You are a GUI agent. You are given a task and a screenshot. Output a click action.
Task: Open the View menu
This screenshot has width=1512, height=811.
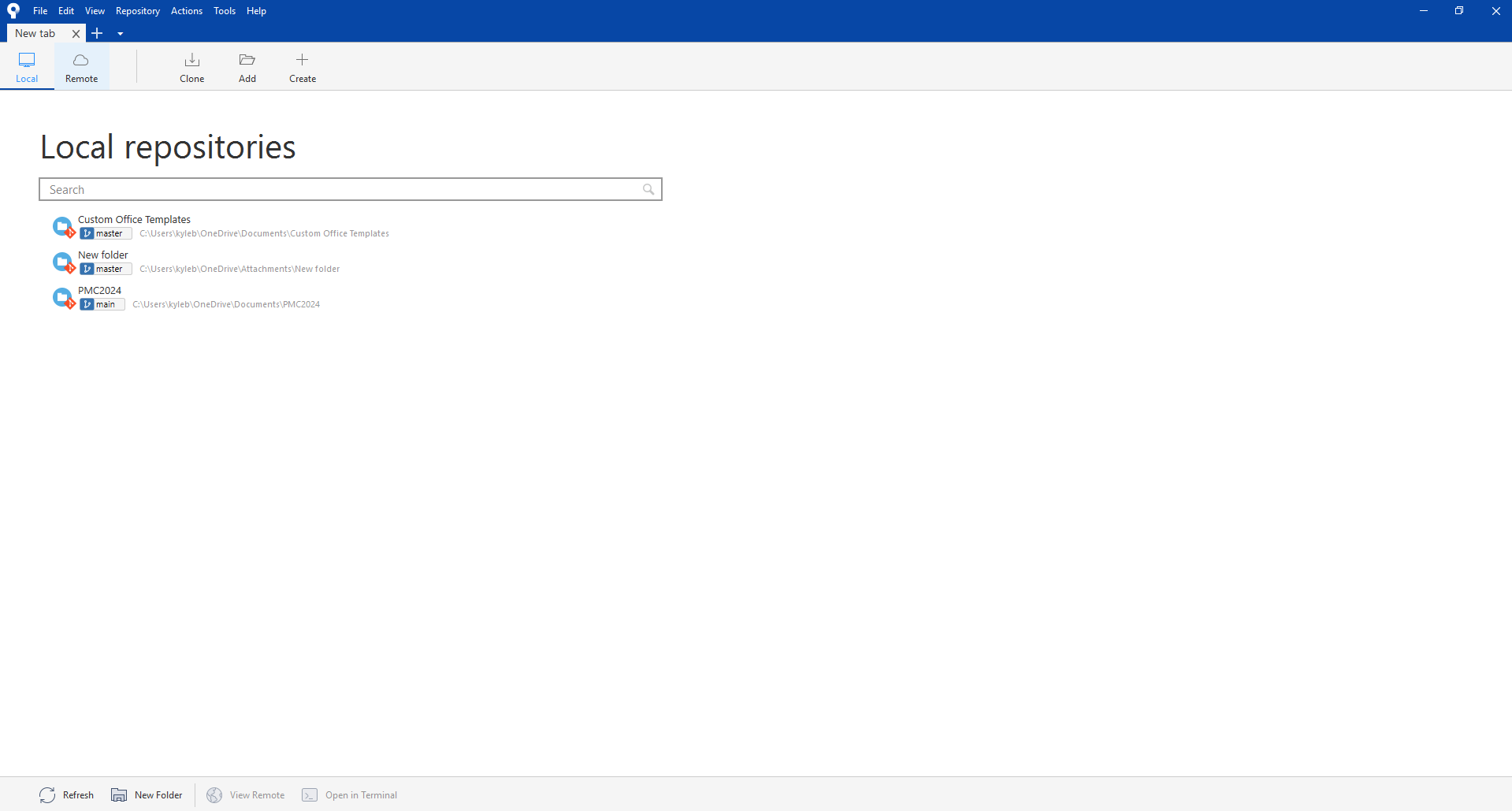pyautogui.click(x=95, y=11)
